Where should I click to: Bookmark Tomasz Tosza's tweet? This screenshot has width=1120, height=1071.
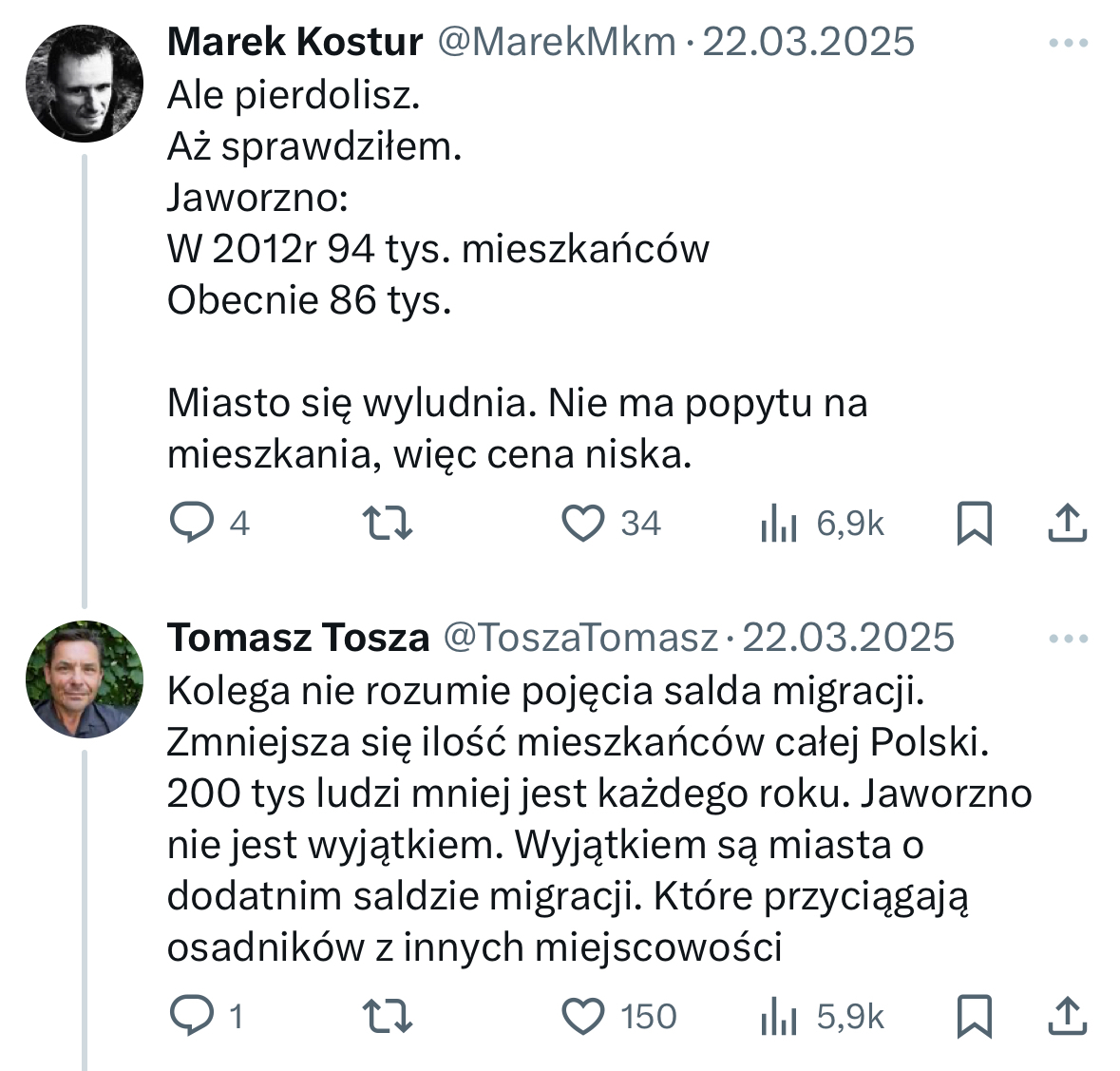(974, 1016)
